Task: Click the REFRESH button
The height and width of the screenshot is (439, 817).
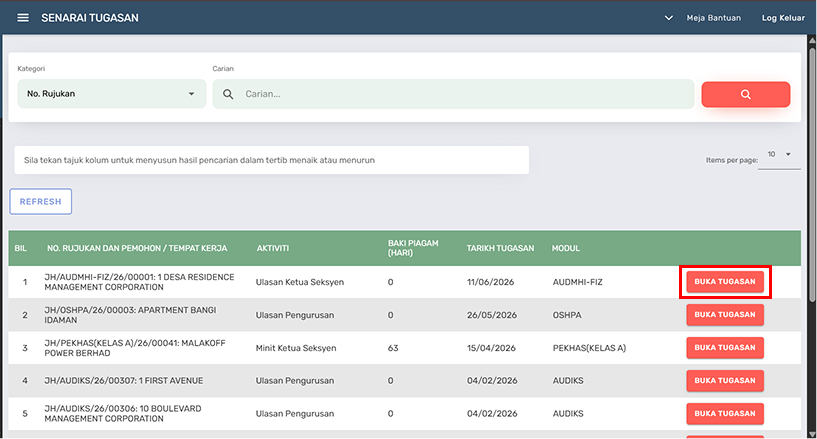Action: coord(41,202)
